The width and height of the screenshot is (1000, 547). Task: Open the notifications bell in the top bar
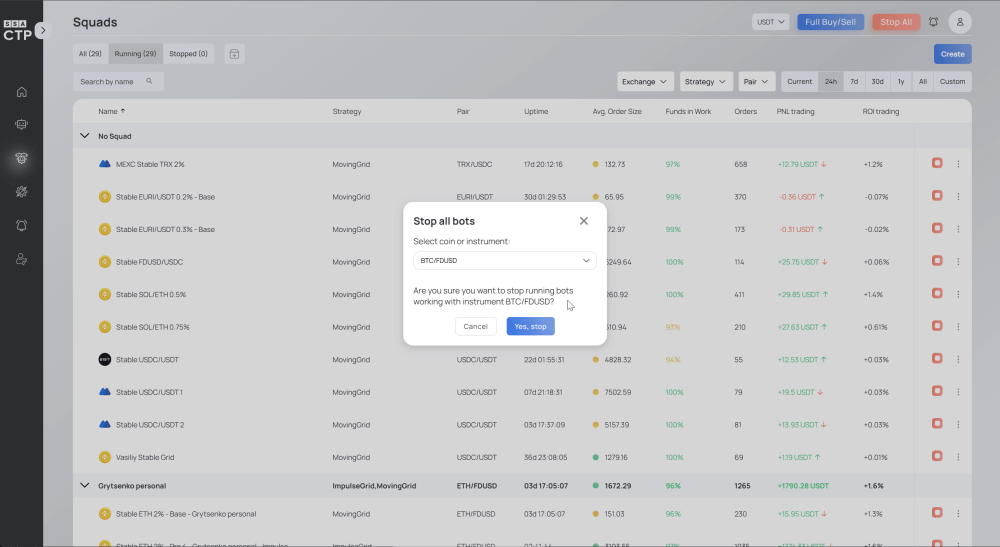coord(933,22)
